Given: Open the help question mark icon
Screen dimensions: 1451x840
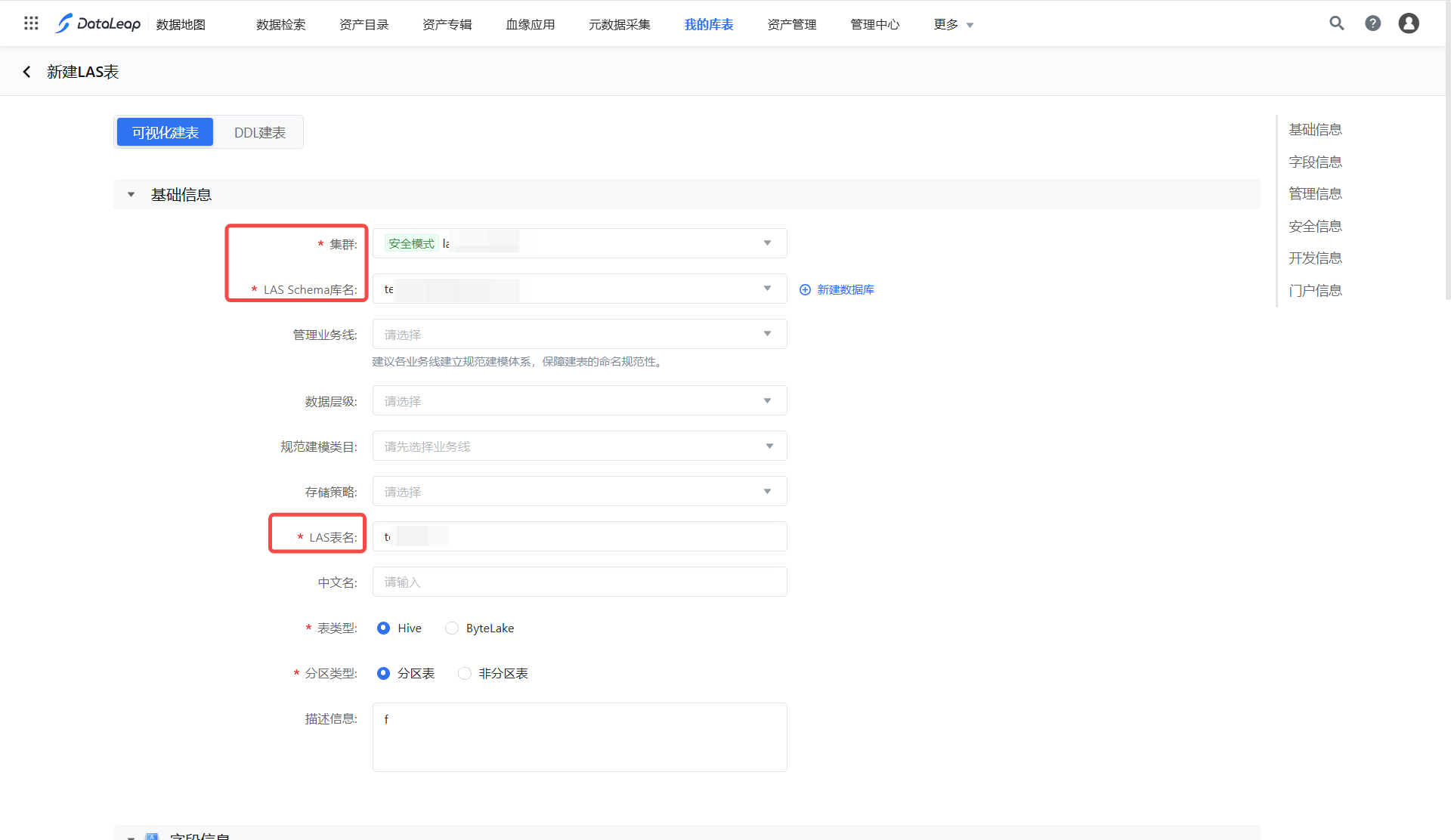Looking at the screenshot, I should (x=1372, y=23).
